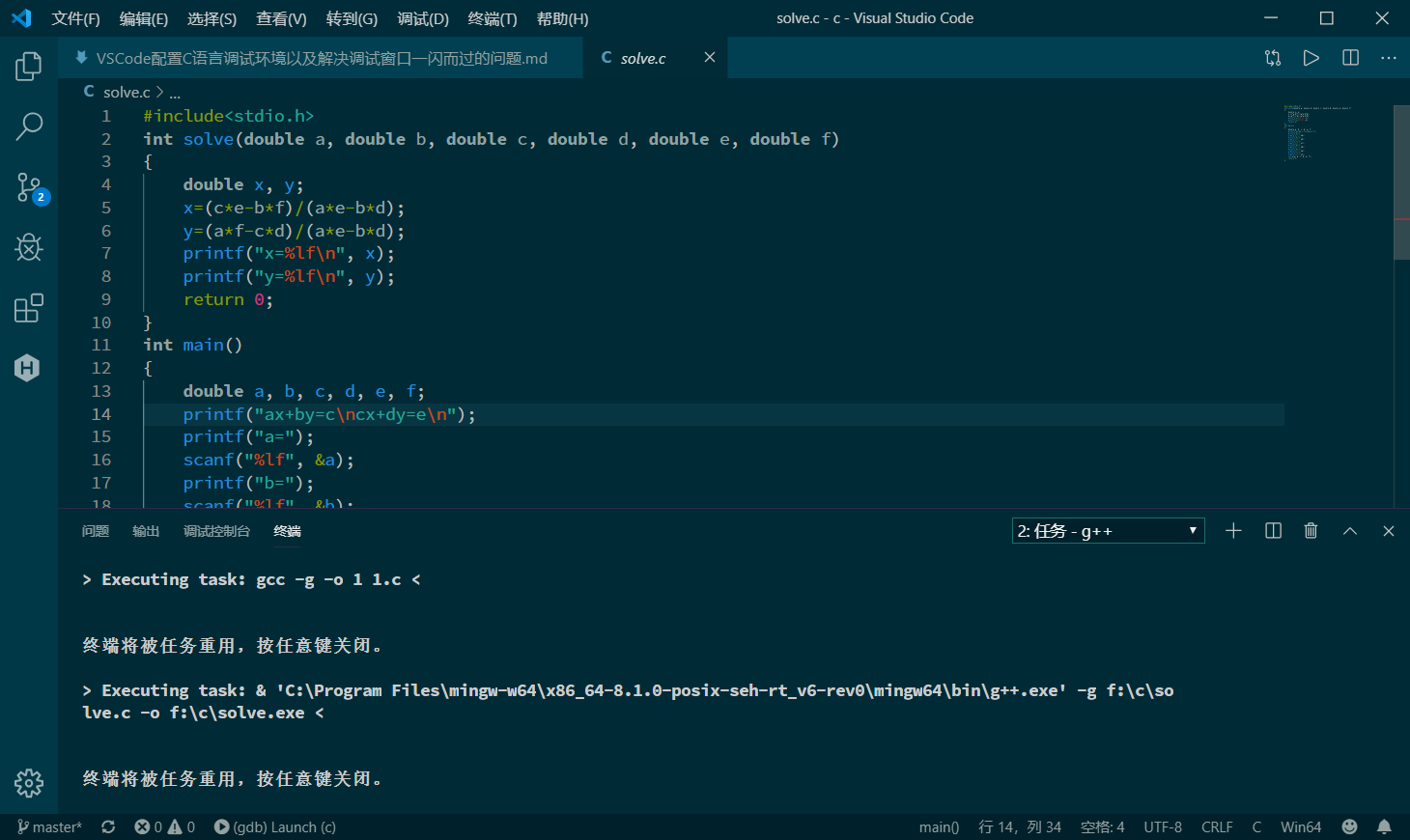Image resolution: width=1410 pixels, height=840 pixels.
Task: Go to line via 行 14, 列 34
Action: click(1020, 827)
